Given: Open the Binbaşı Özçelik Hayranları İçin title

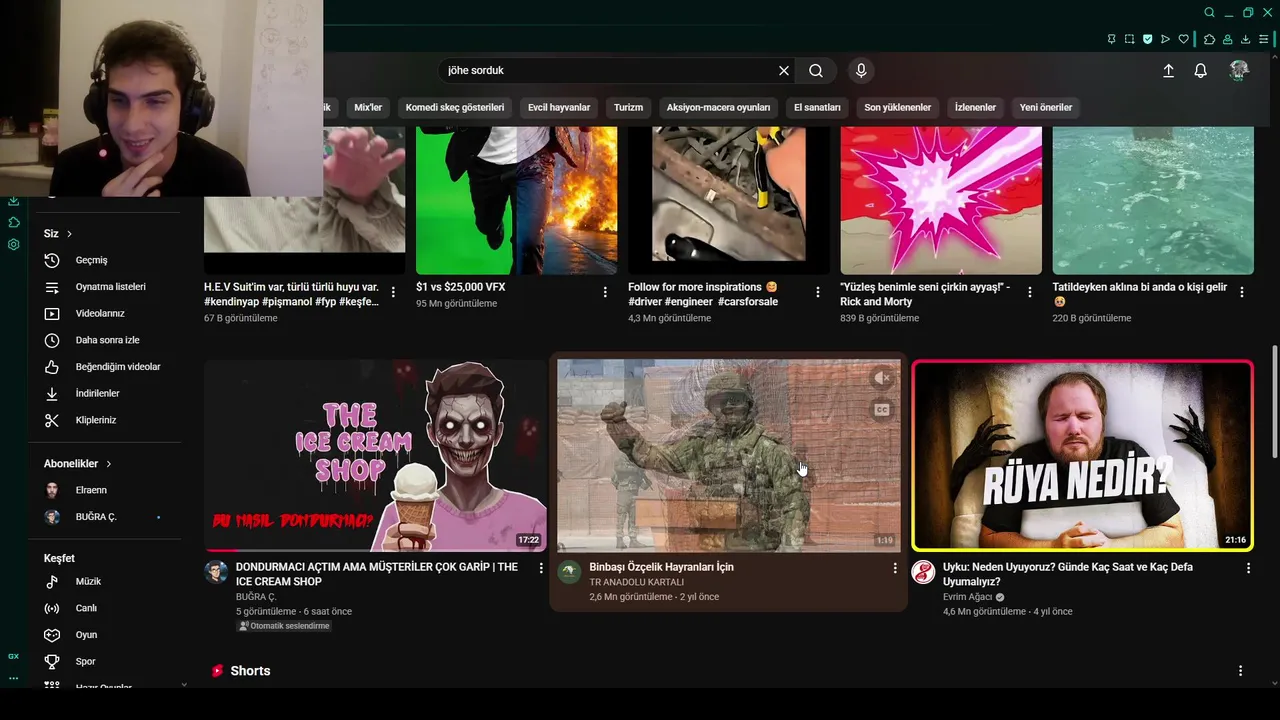Looking at the screenshot, I should 661,567.
